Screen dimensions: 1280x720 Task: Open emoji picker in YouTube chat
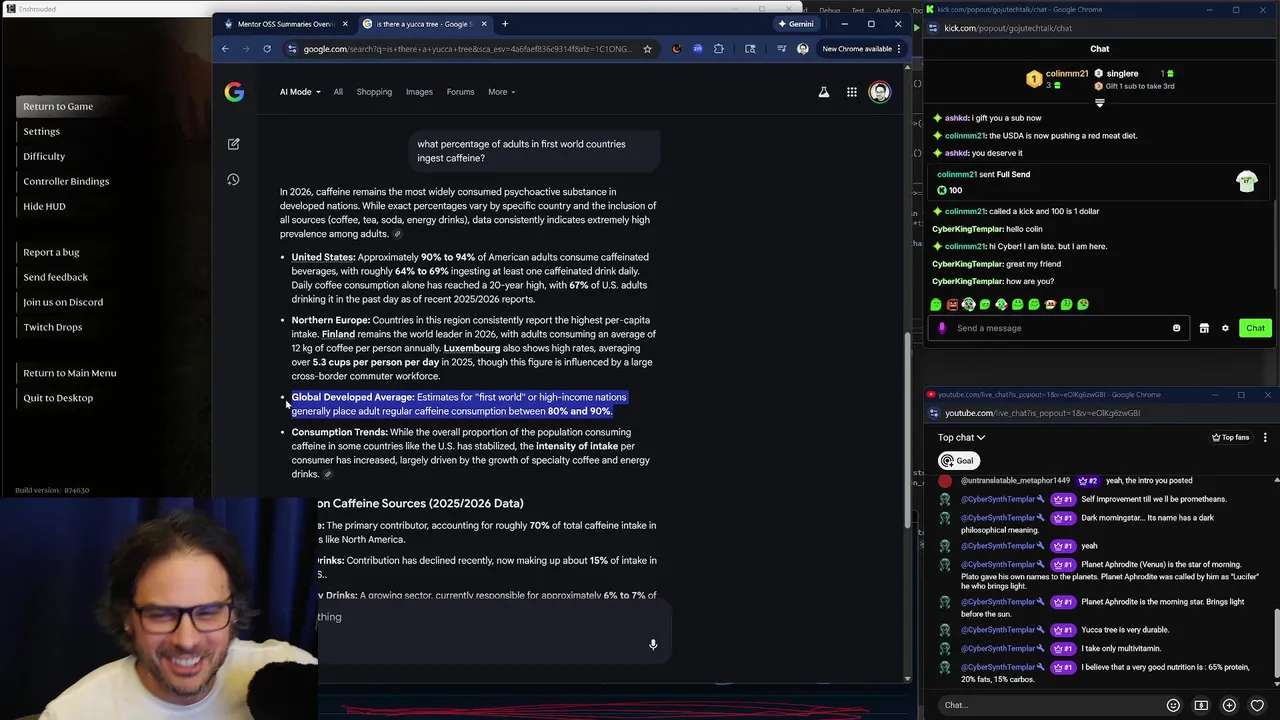1173,705
